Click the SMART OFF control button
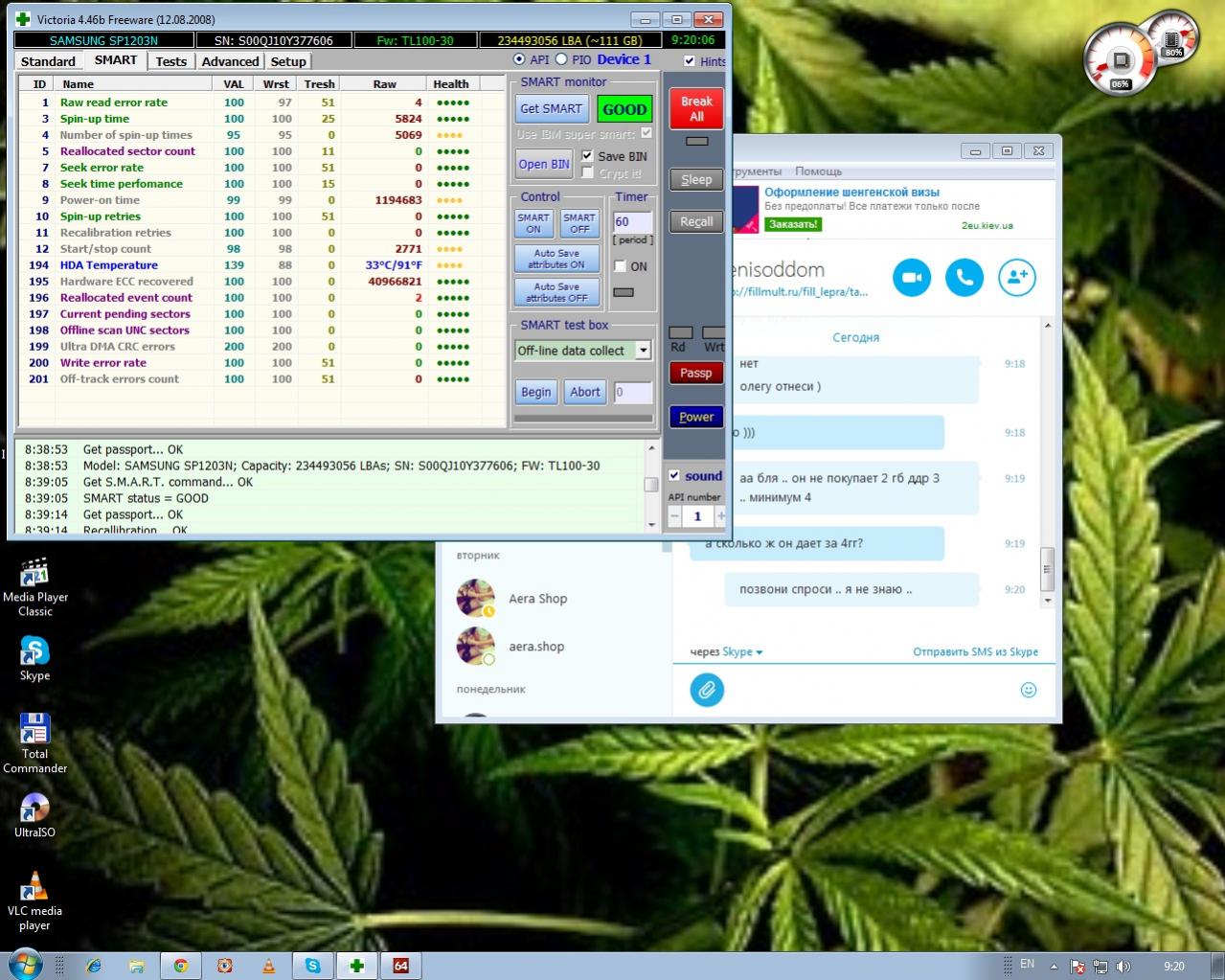The height and width of the screenshot is (980, 1225). point(579,223)
